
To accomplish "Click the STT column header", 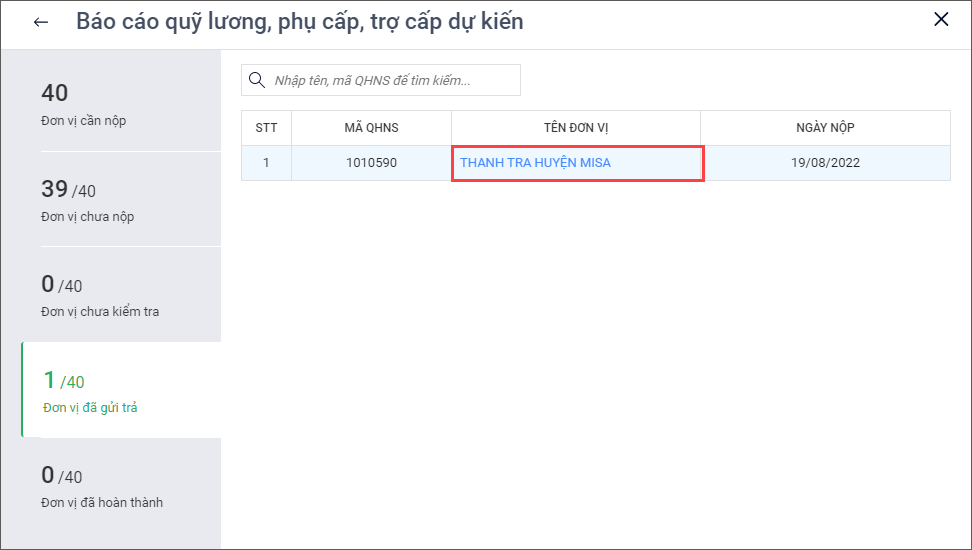I will click(x=266, y=128).
